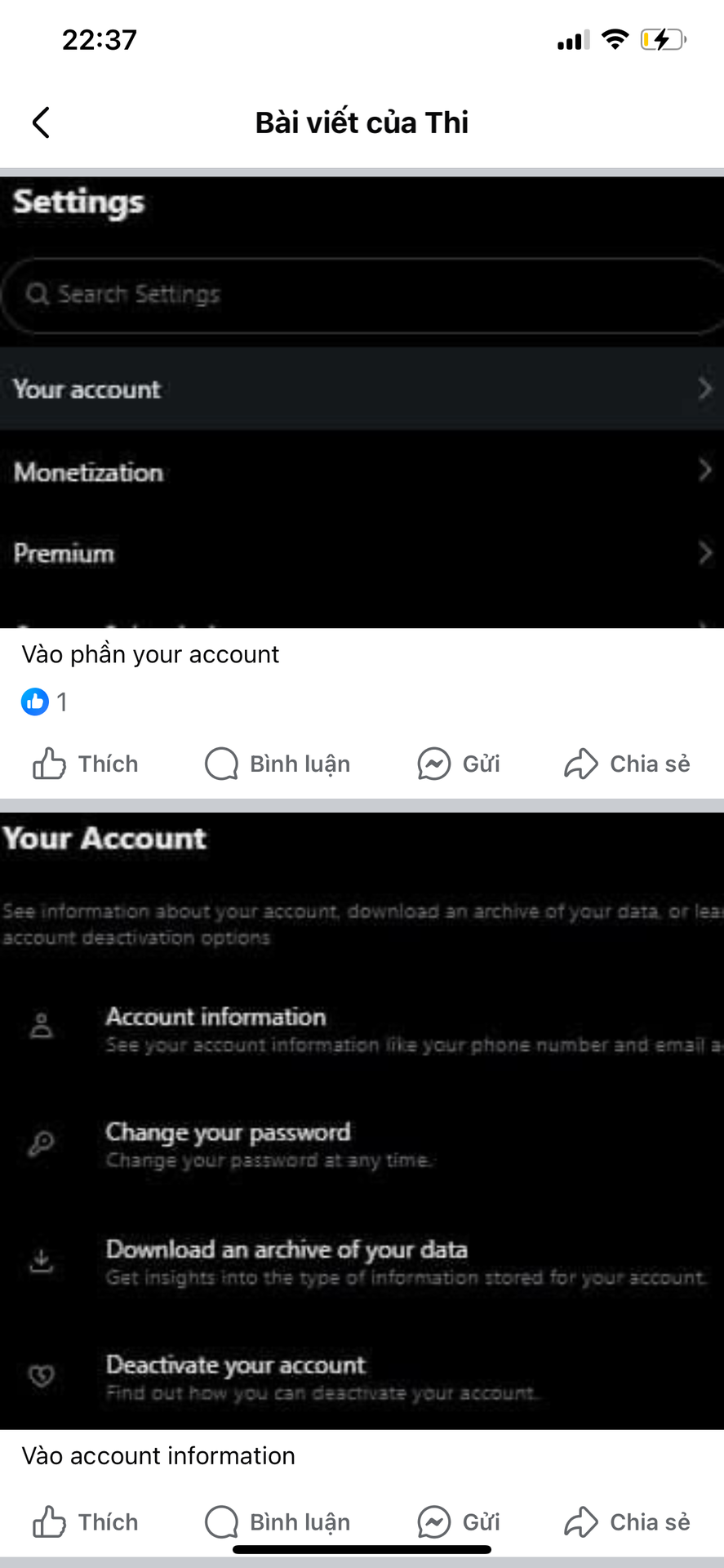Viewport: 724px width, 1568px height.
Task: Like the 'Vào account information' post
Action: 86,1522
